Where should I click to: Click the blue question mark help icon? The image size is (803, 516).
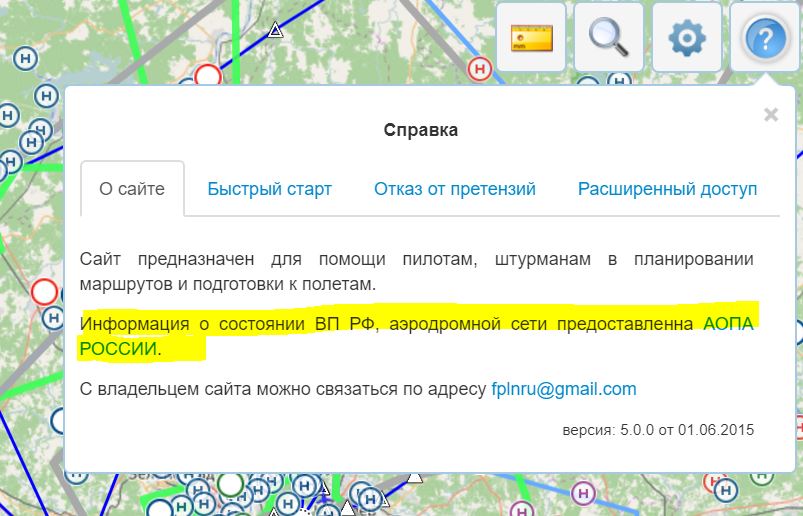tap(764, 37)
